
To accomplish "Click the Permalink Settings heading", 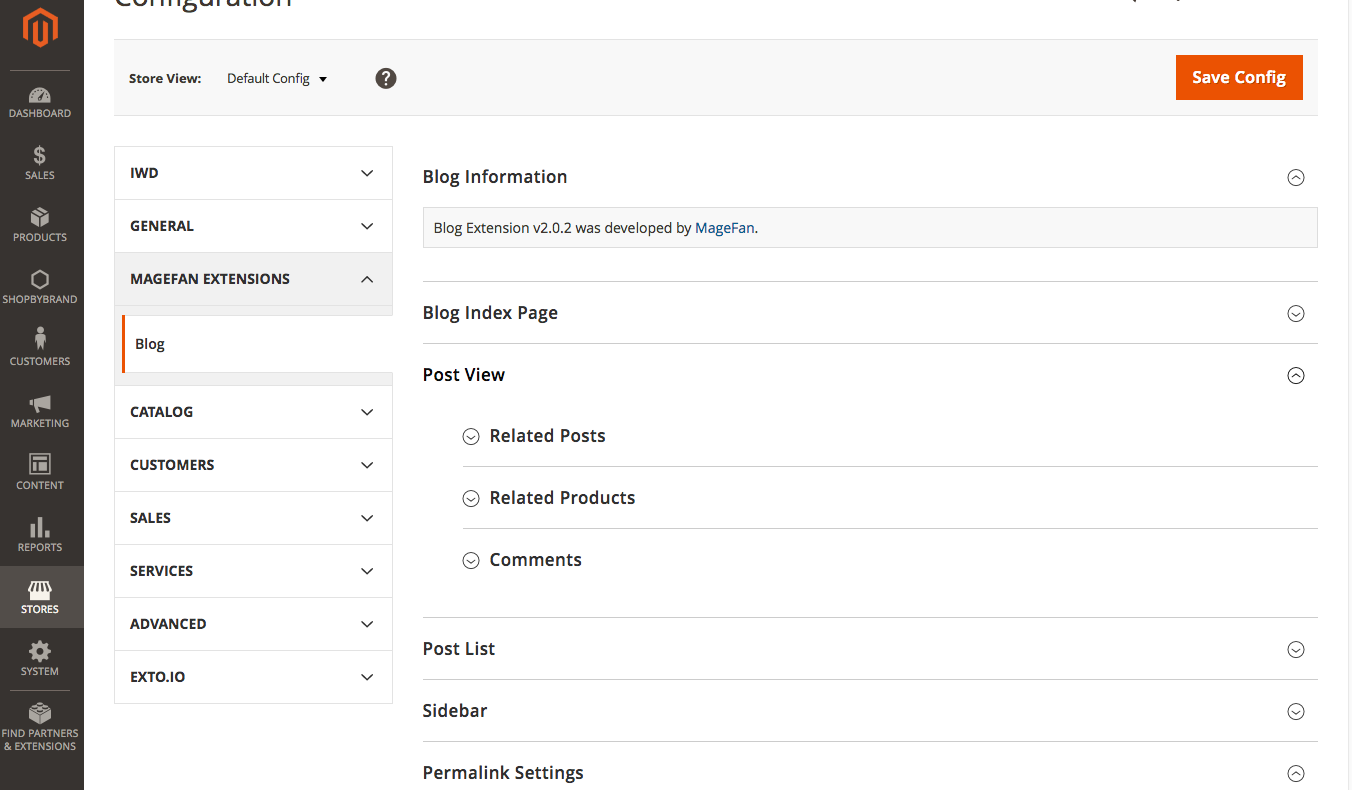I will 503,773.
